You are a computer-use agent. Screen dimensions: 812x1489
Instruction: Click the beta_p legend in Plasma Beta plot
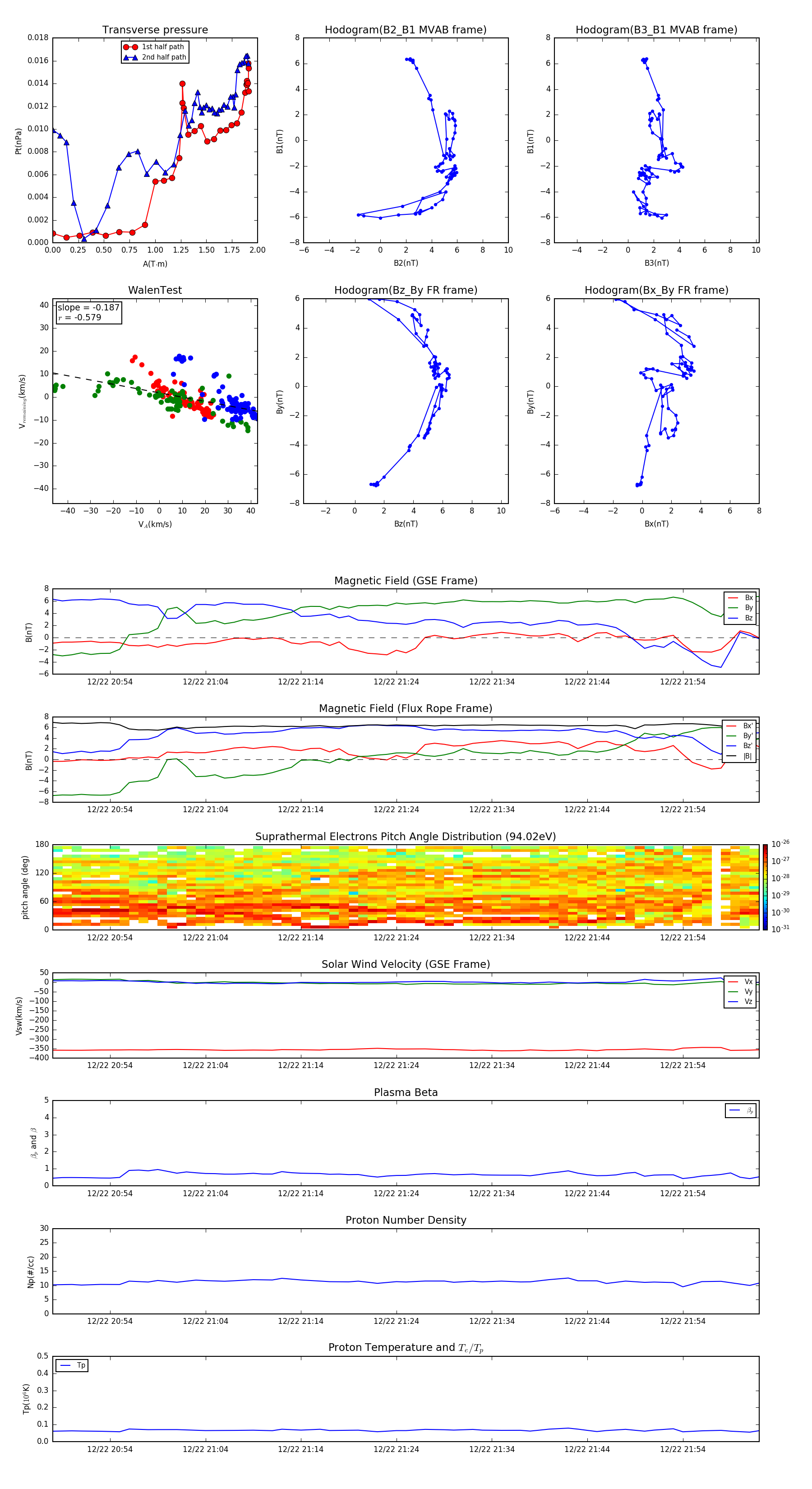tap(741, 1110)
